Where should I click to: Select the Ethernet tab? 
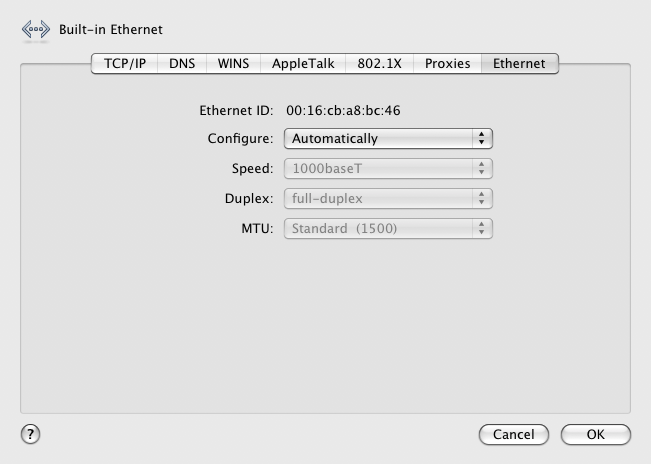519,63
